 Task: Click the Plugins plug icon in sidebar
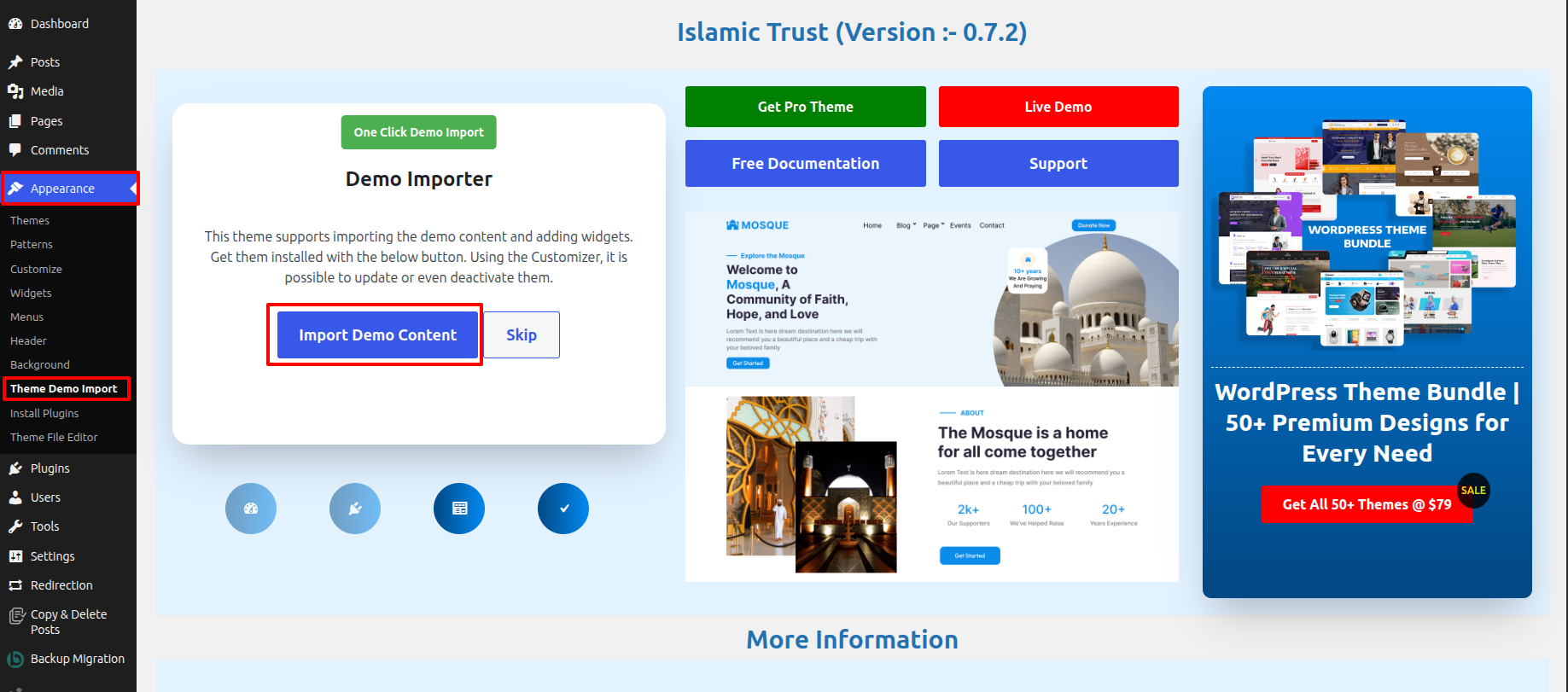(15, 468)
